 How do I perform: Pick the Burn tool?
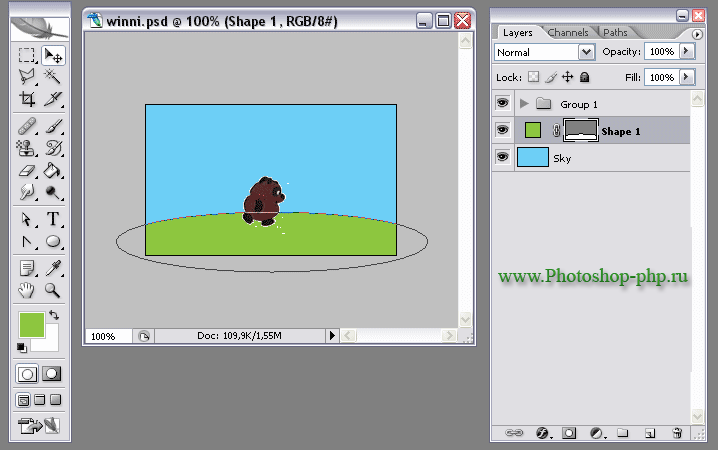[53, 192]
